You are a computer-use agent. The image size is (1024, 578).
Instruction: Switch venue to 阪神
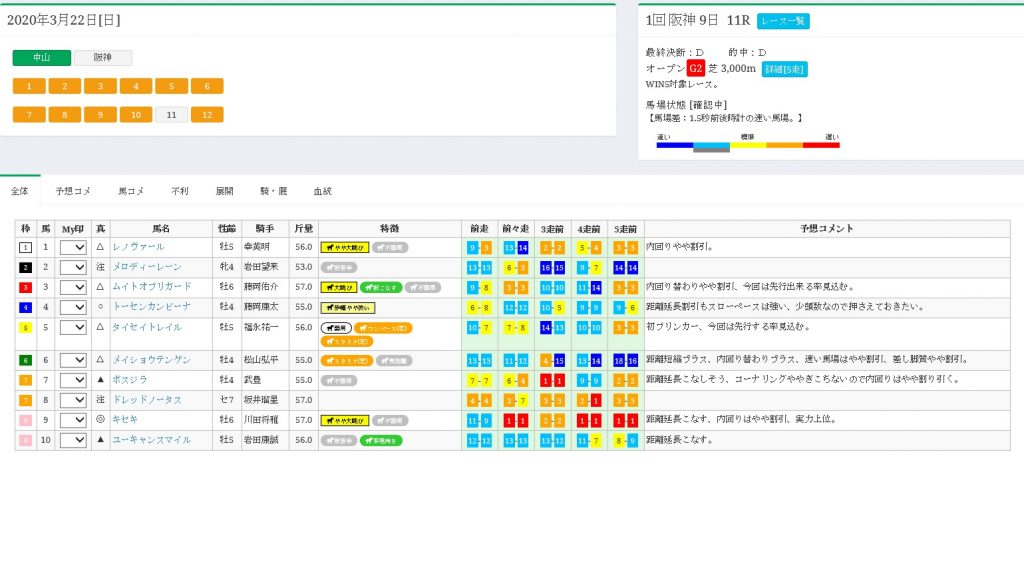pyautogui.click(x=102, y=58)
